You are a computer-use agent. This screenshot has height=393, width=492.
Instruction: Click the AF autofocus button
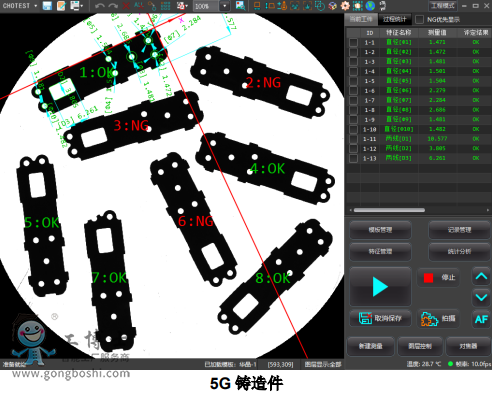pyautogui.click(x=481, y=319)
